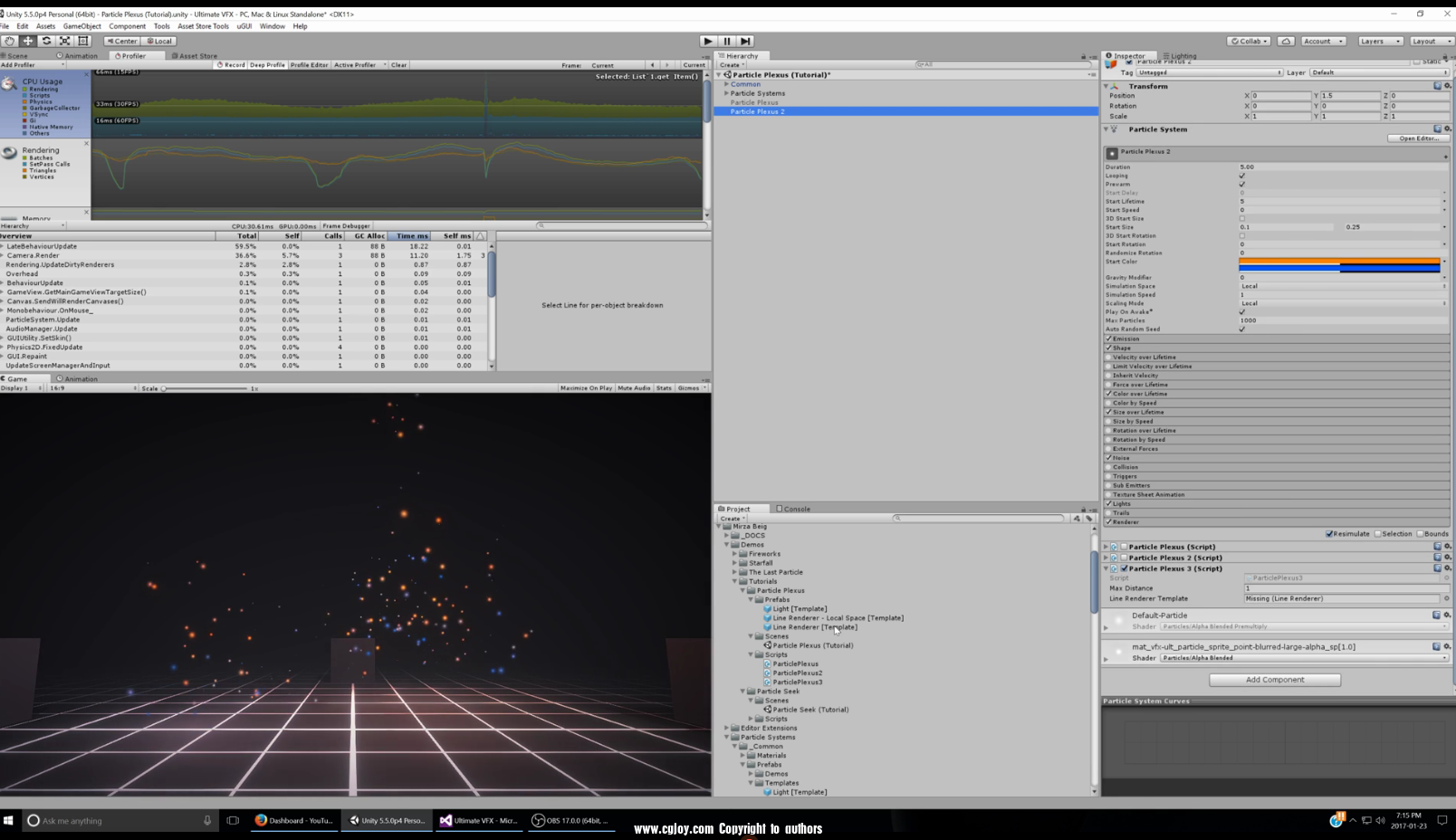Screen dimensions: 1456x840
Task: Open Simulation Space dropdown
Action: [x=1343, y=286]
